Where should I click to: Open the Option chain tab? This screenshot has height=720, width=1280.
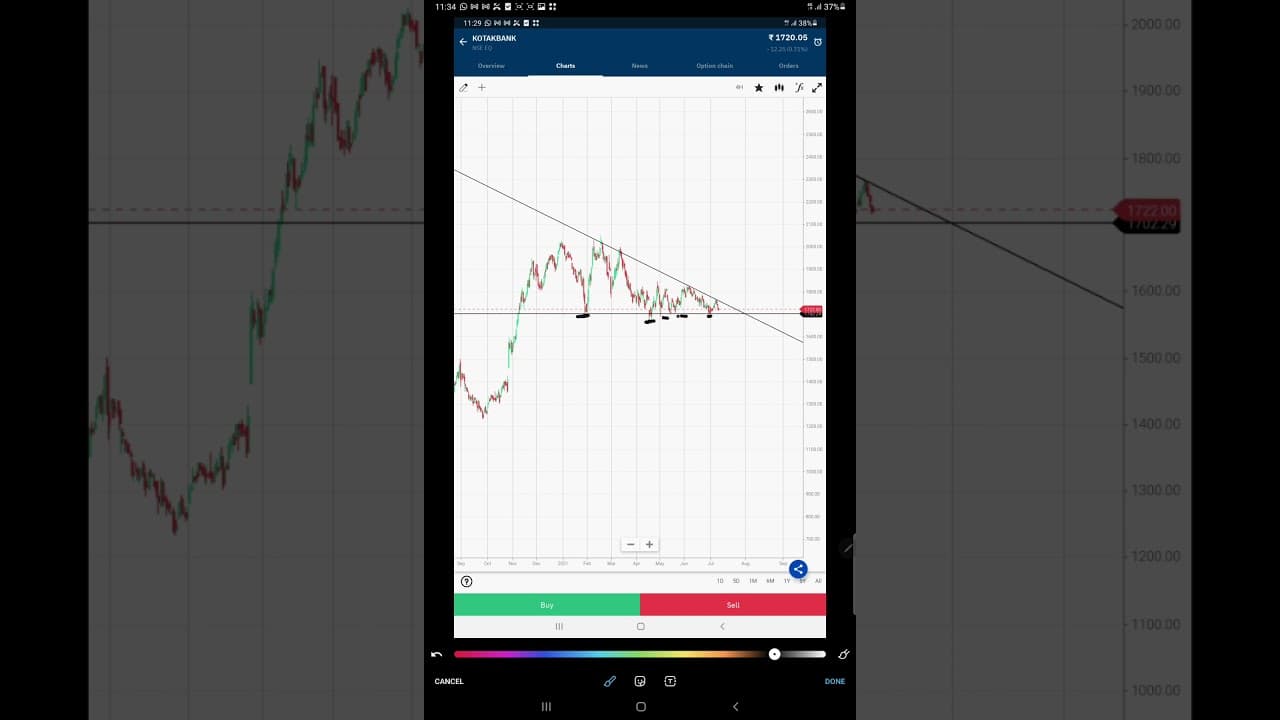click(715, 66)
